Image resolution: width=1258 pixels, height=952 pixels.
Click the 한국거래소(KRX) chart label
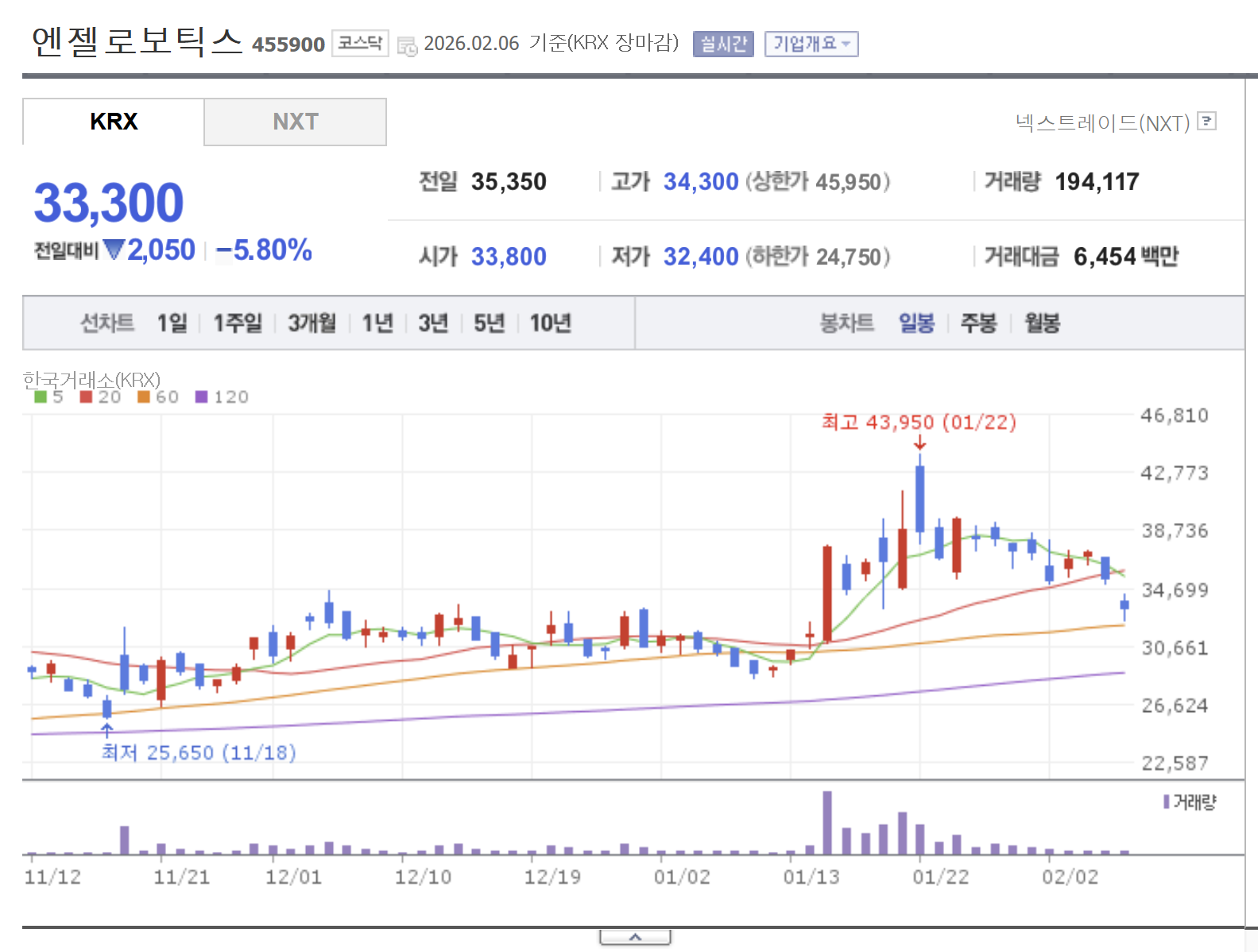pos(91,380)
